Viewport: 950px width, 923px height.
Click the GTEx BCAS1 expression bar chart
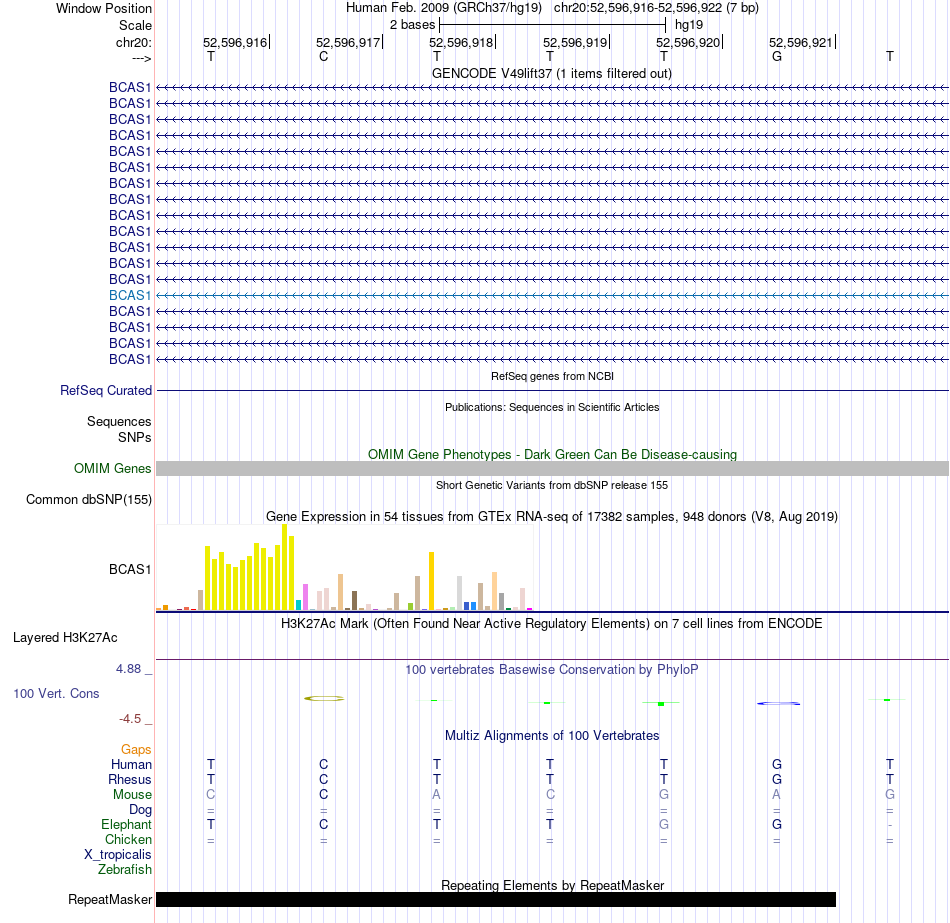[344, 567]
